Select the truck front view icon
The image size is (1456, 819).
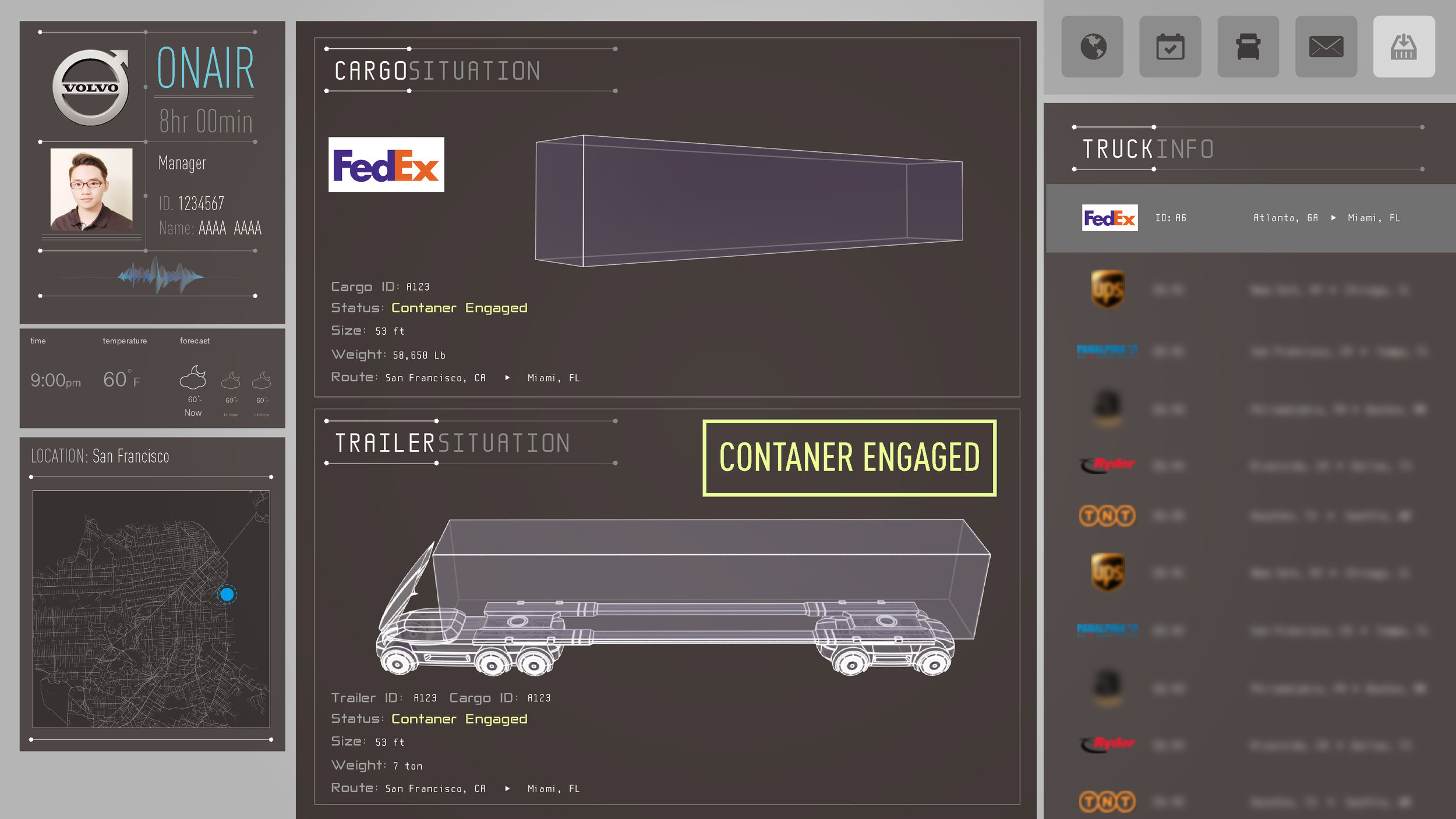[x=1248, y=47]
